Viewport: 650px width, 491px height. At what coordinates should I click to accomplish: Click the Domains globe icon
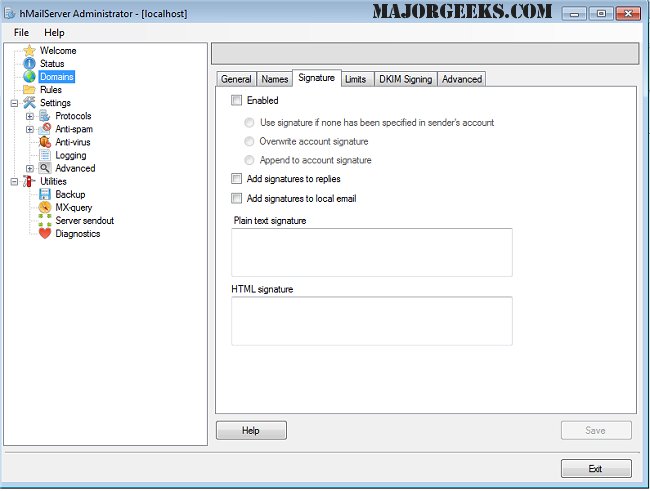tap(29, 77)
